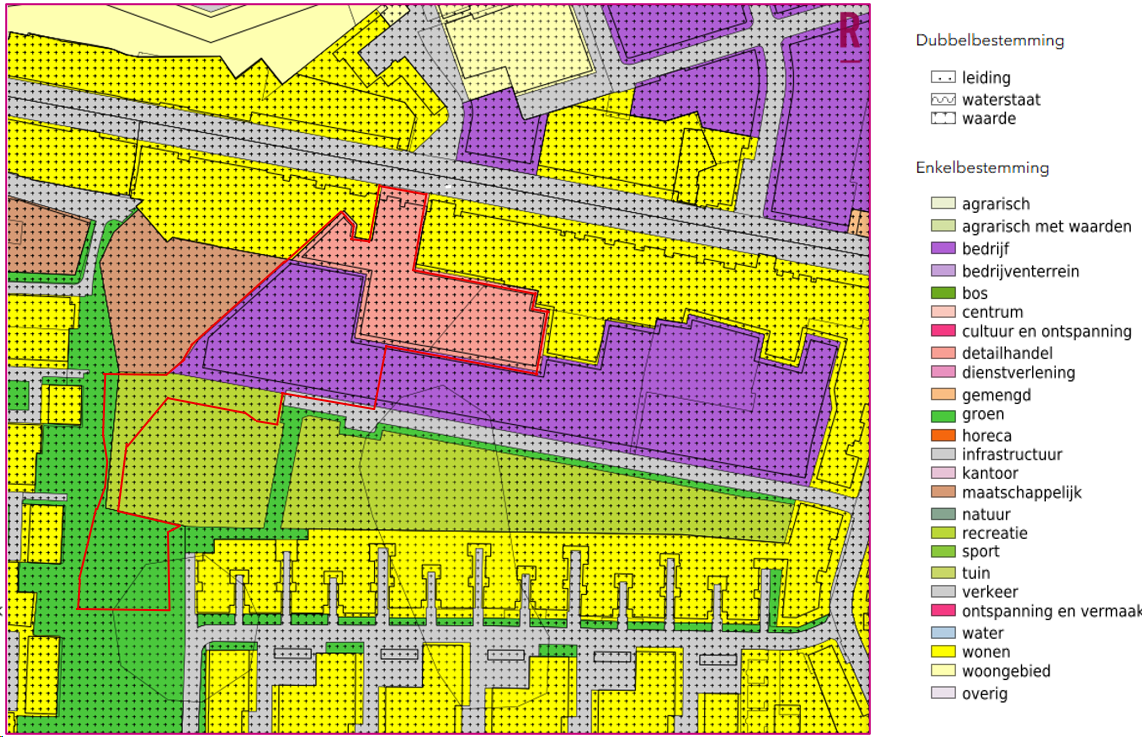The height and width of the screenshot is (737, 1142).
Task: Click the 'woongebied' legend label
Action: [1007, 671]
